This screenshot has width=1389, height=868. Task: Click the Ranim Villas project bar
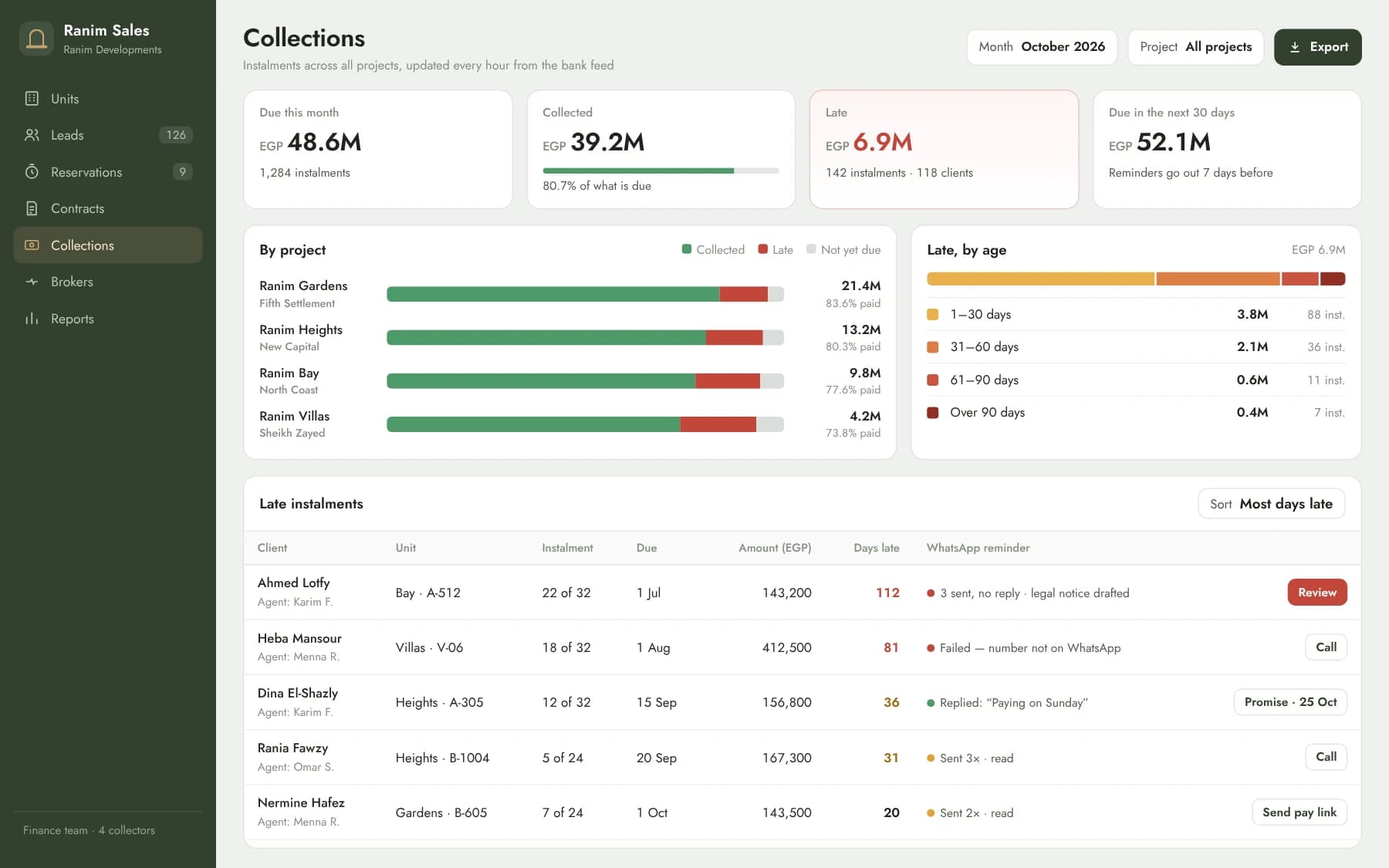(x=585, y=424)
